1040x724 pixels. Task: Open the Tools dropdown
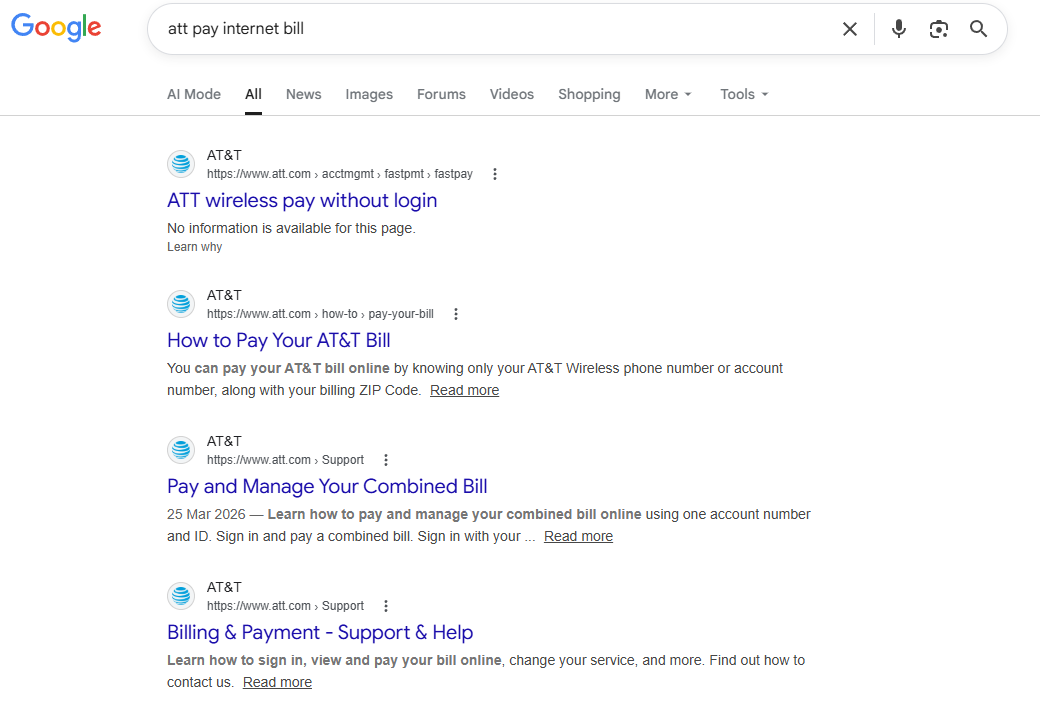[743, 94]
